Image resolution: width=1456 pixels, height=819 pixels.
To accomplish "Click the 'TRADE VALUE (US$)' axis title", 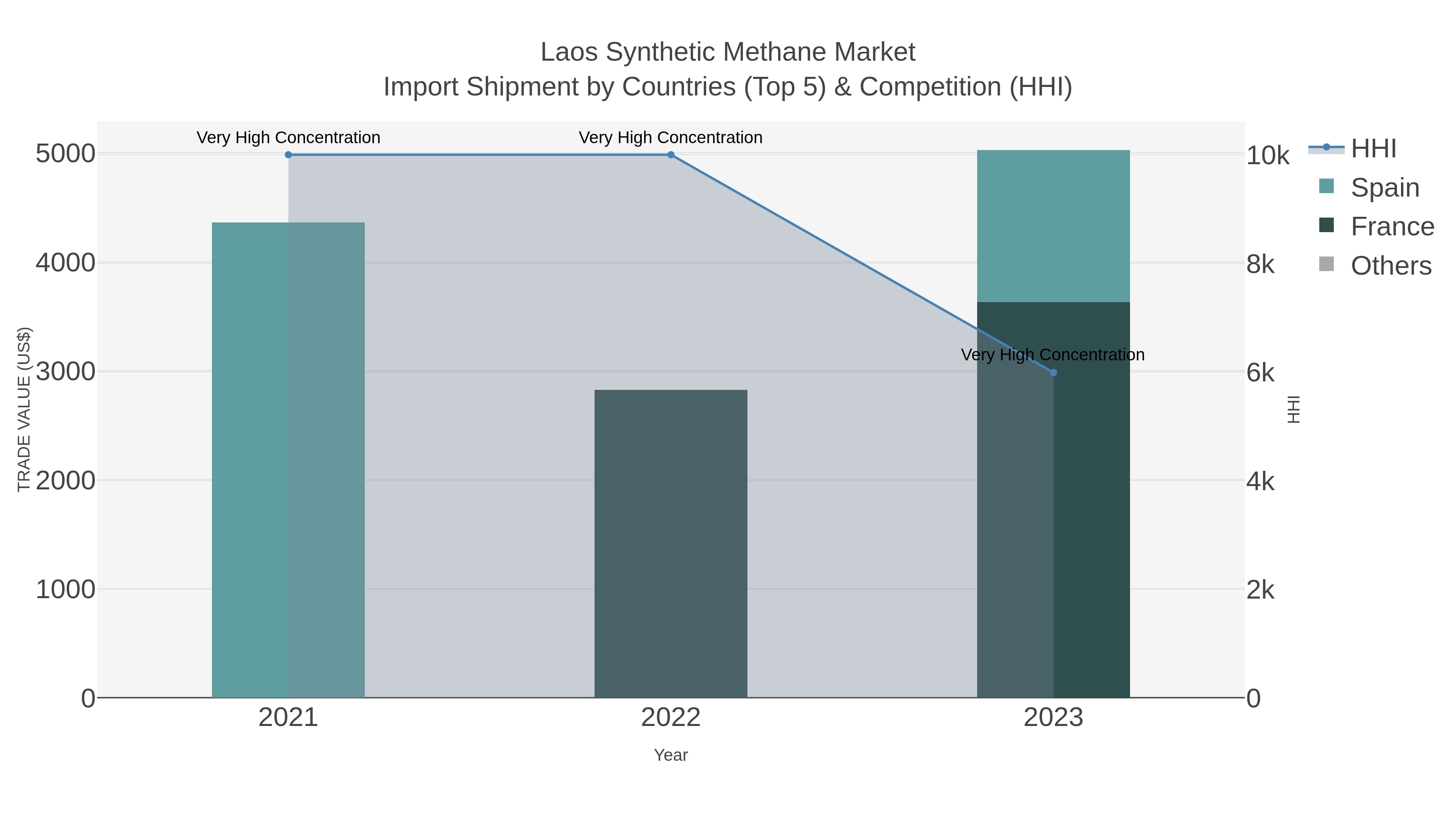I will coord(24,409).
